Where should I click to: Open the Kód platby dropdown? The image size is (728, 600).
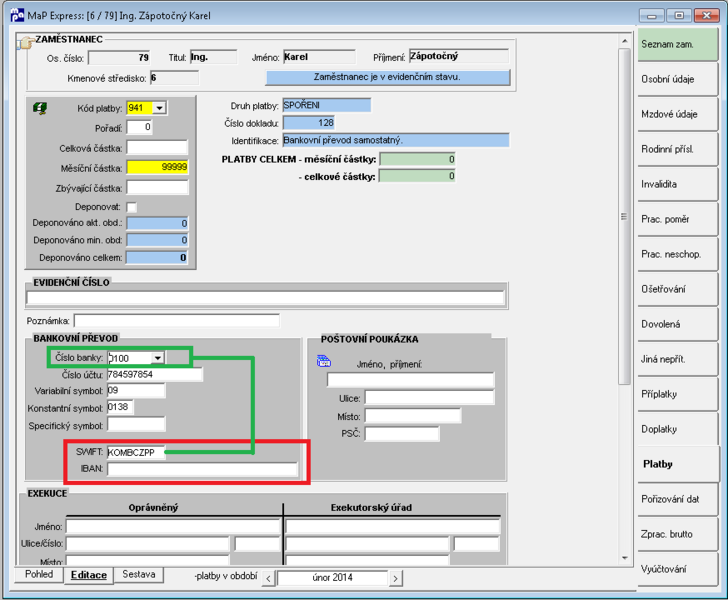(159, 108)
